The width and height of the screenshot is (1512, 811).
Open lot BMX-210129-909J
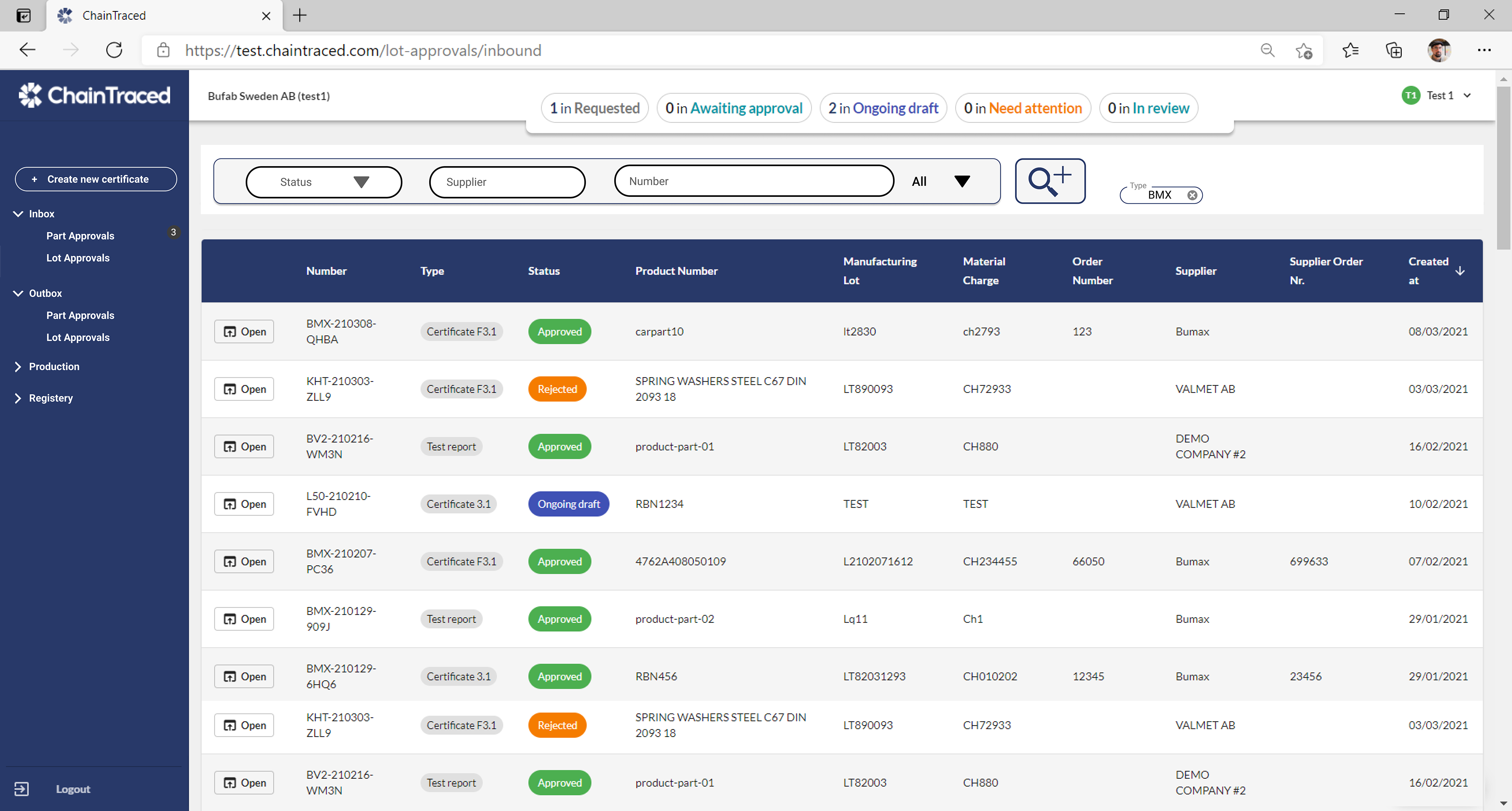tap(244, 619)
